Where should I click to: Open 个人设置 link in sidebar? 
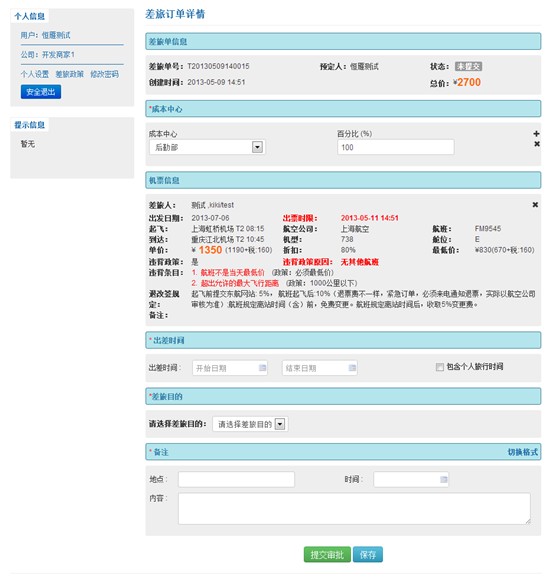35,74
